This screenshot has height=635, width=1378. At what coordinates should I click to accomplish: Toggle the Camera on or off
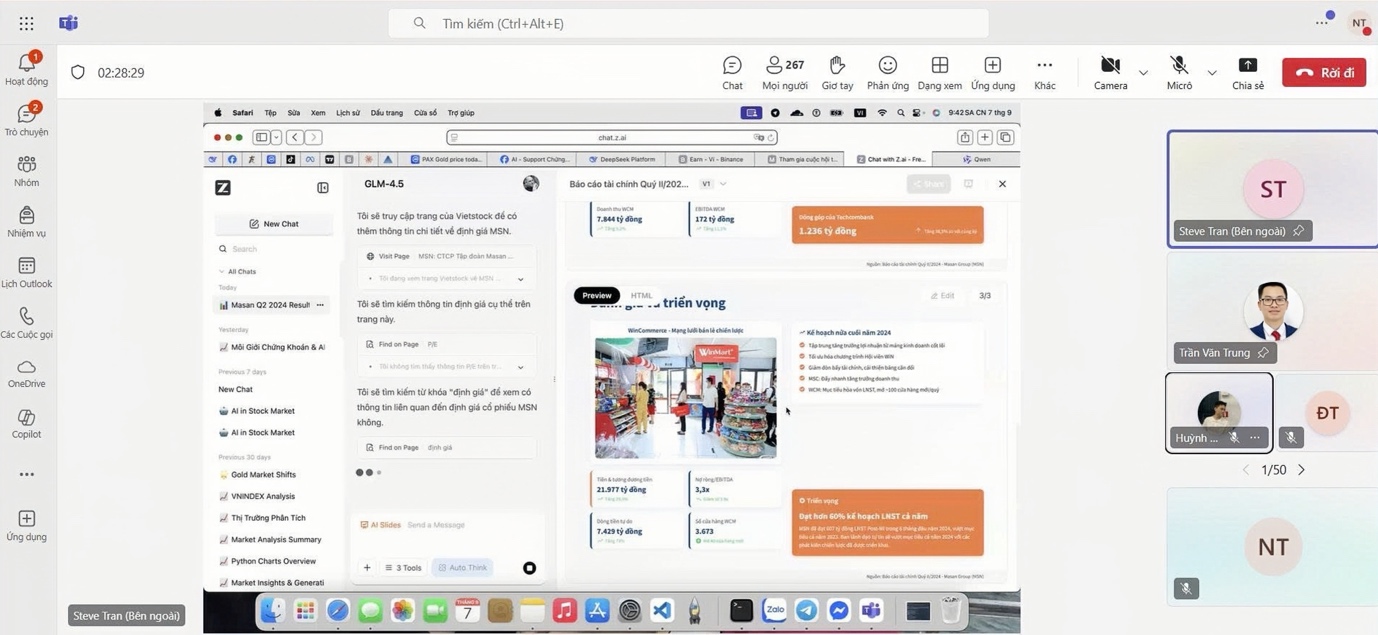point(1110,72)
